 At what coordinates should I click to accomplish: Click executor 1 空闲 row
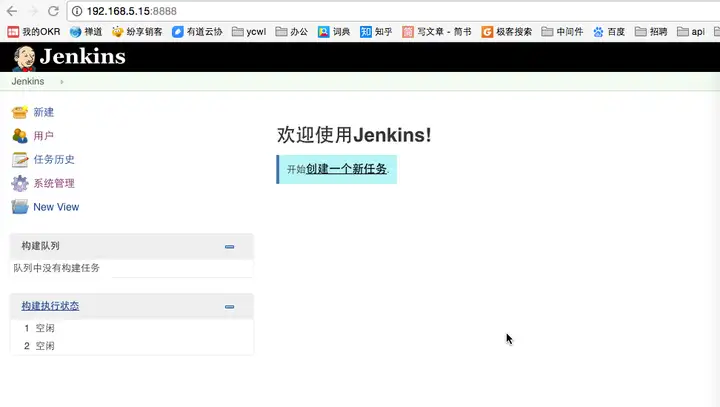[132, 328]
